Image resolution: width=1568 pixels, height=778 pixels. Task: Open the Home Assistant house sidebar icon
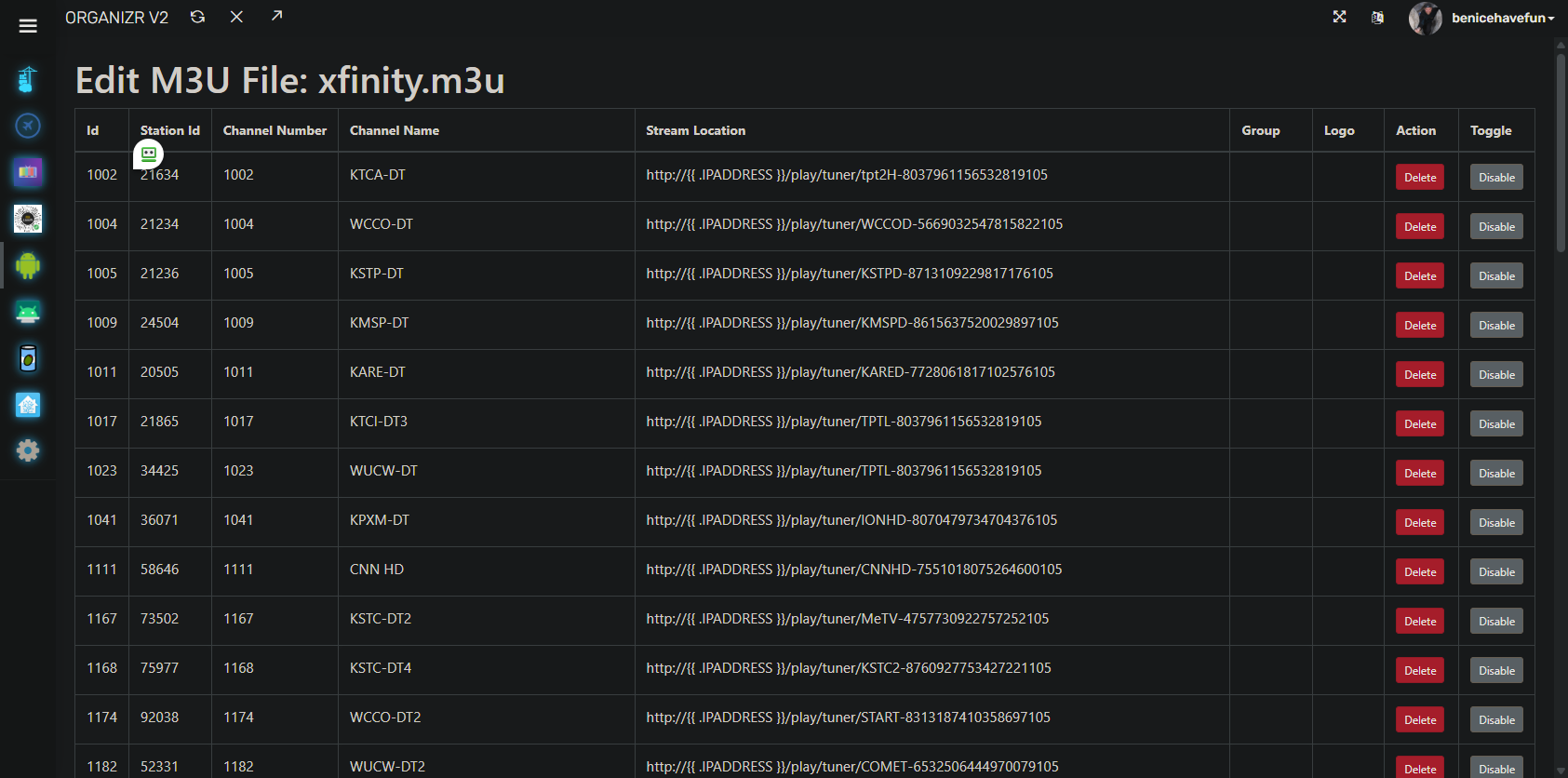pos(28,405)
